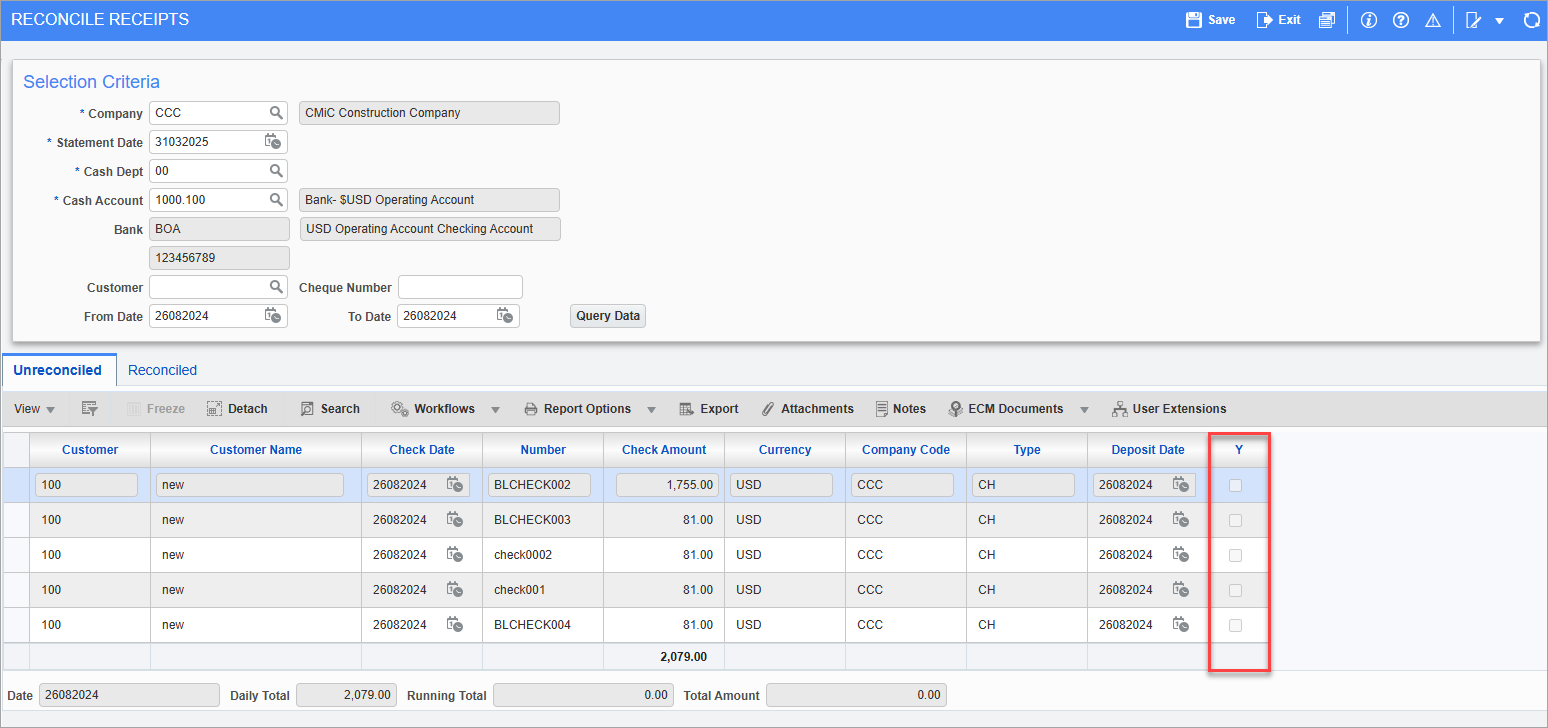Image resolution: width=1548 pixels, height=728 pixels.
Task: Open Report Options in the toolbar
Action: (x=577, y=409)
